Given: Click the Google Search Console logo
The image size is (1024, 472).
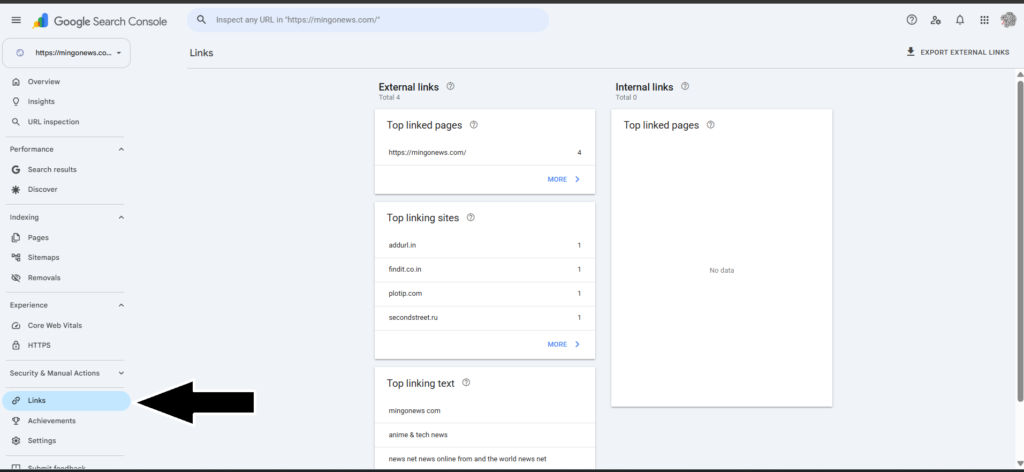Looking at the screenshot, I should tap(100, 21).
